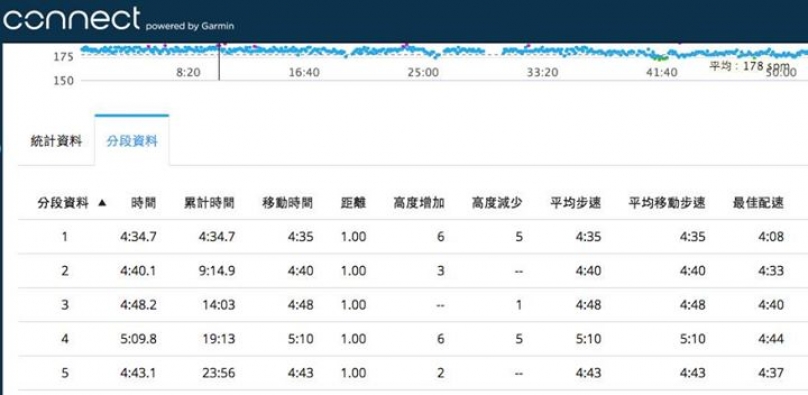This screenshot has height=395, width=808.
Task: Click lap 2 time value 4:40.1
Action: point(139,271)
